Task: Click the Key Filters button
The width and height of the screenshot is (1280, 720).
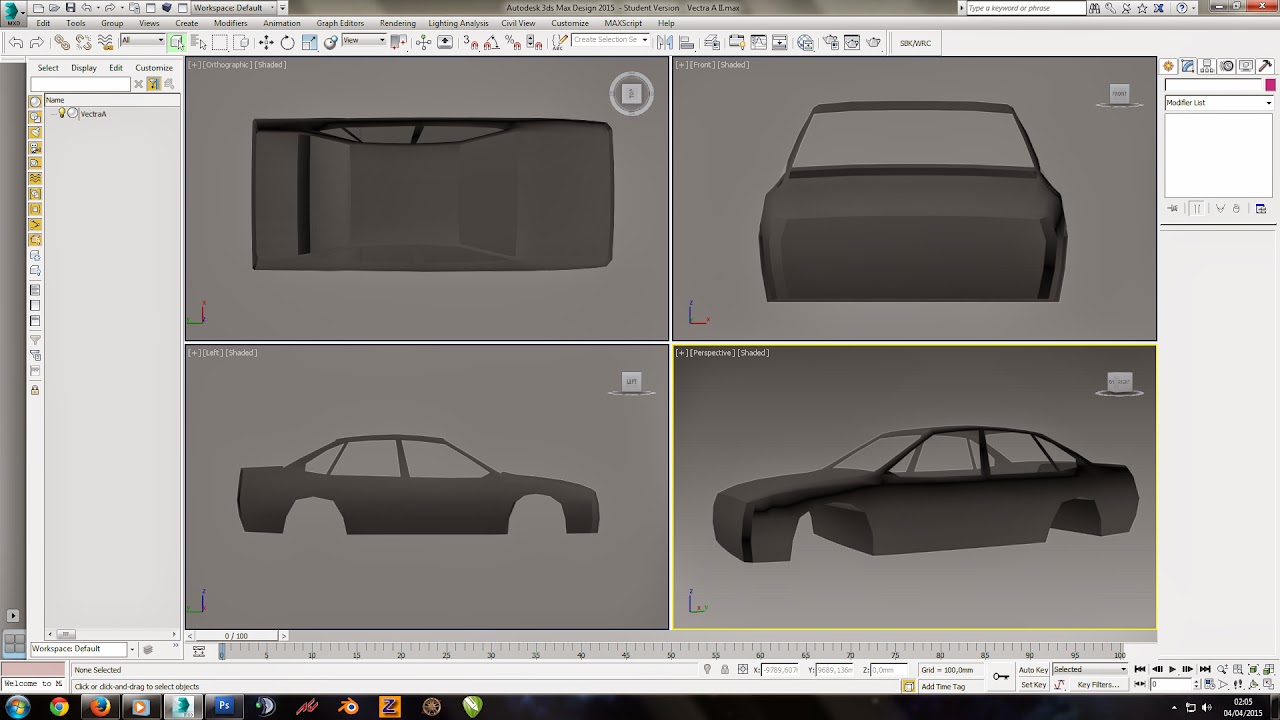Action: click(1097, 685)
